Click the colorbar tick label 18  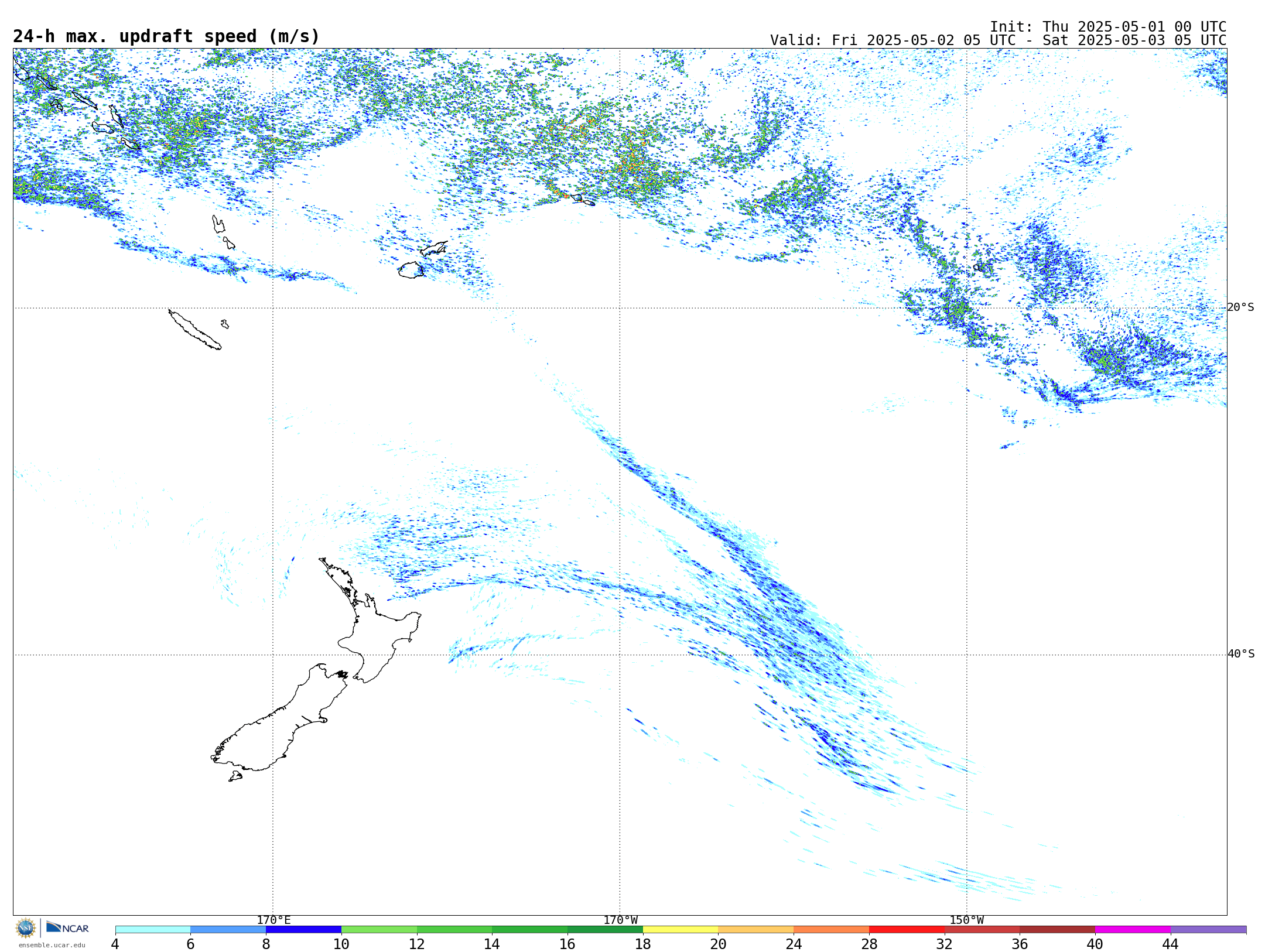[x=643, y=944]
